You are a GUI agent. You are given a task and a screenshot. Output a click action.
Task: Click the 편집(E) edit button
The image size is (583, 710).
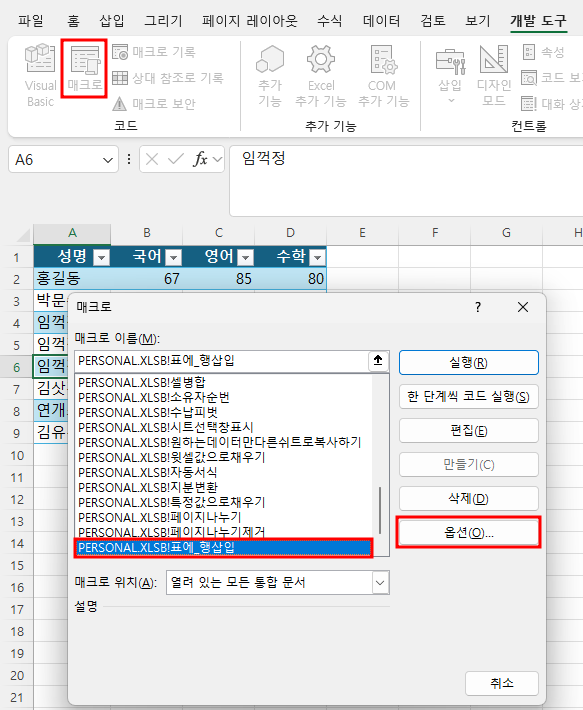468,431
